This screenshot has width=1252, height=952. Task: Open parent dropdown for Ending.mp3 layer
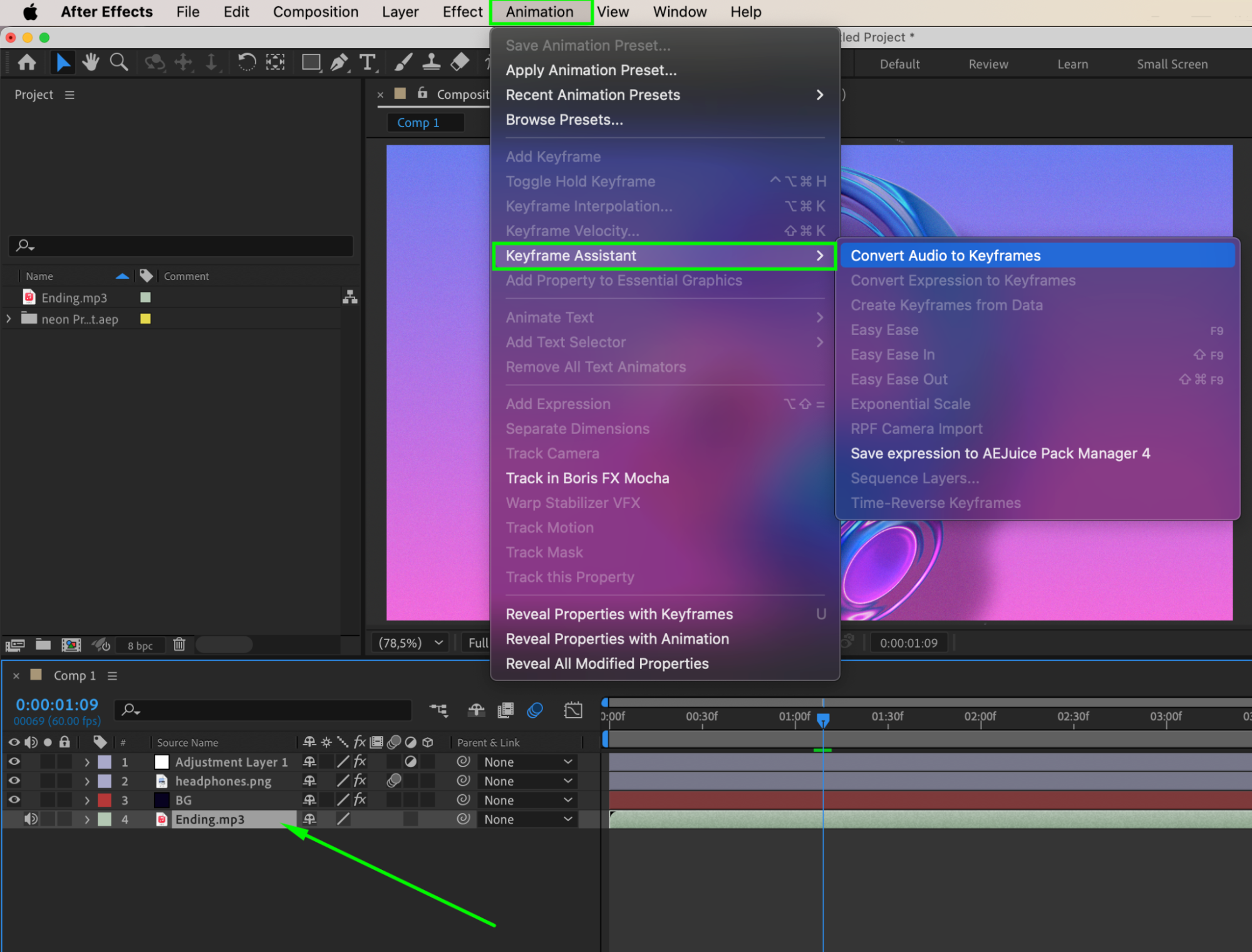pos(527,819)
